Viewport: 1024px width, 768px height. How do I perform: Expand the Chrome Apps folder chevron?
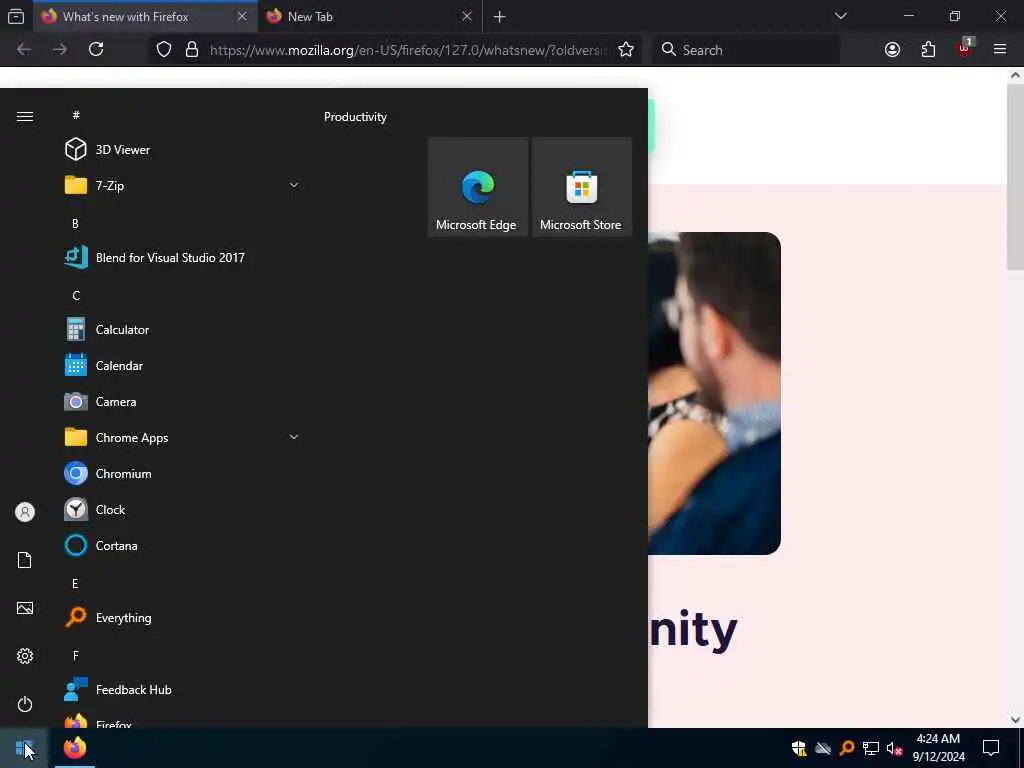tap(294, 437)
